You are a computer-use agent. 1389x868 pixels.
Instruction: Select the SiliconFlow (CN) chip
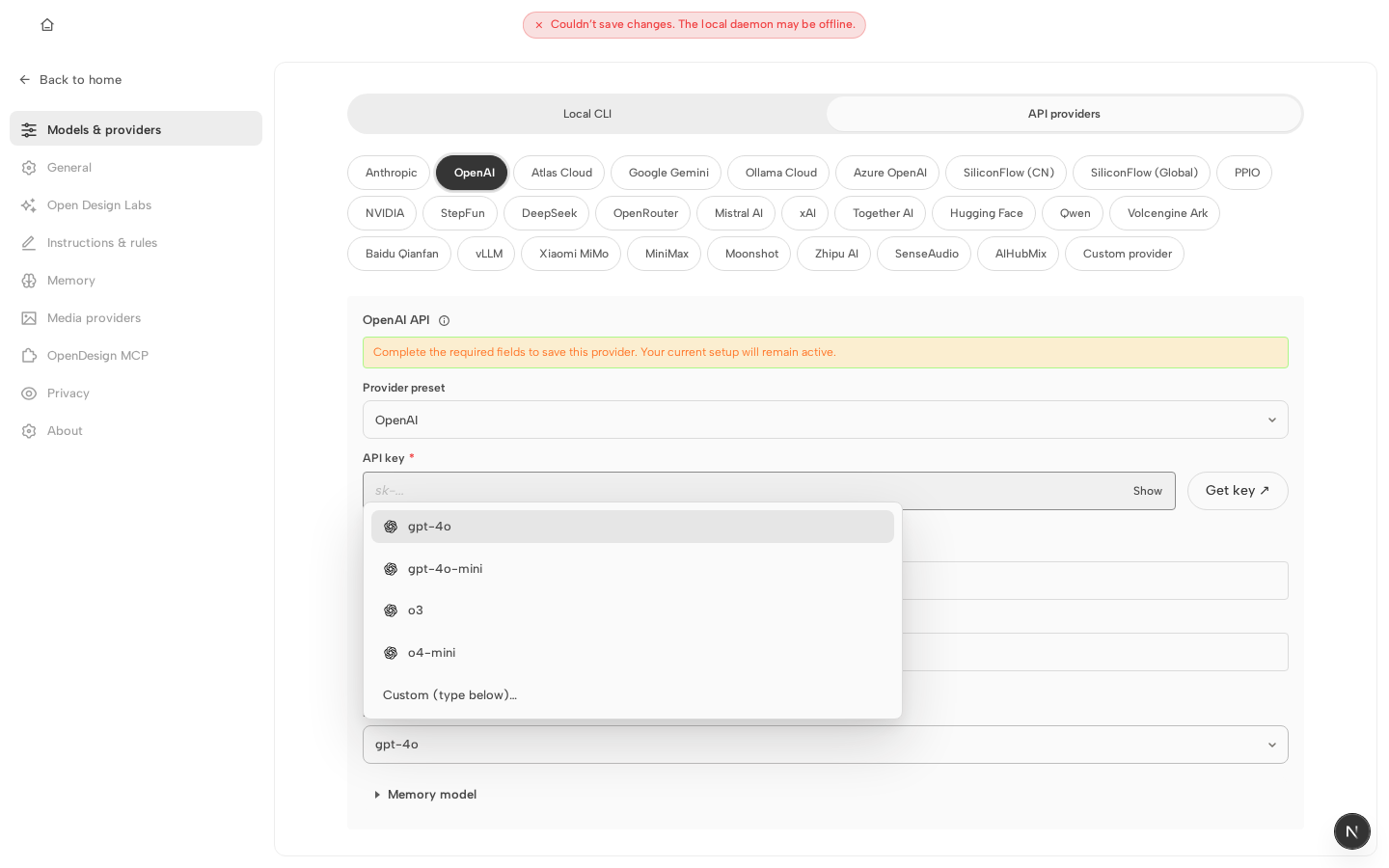coord(1006,173)
